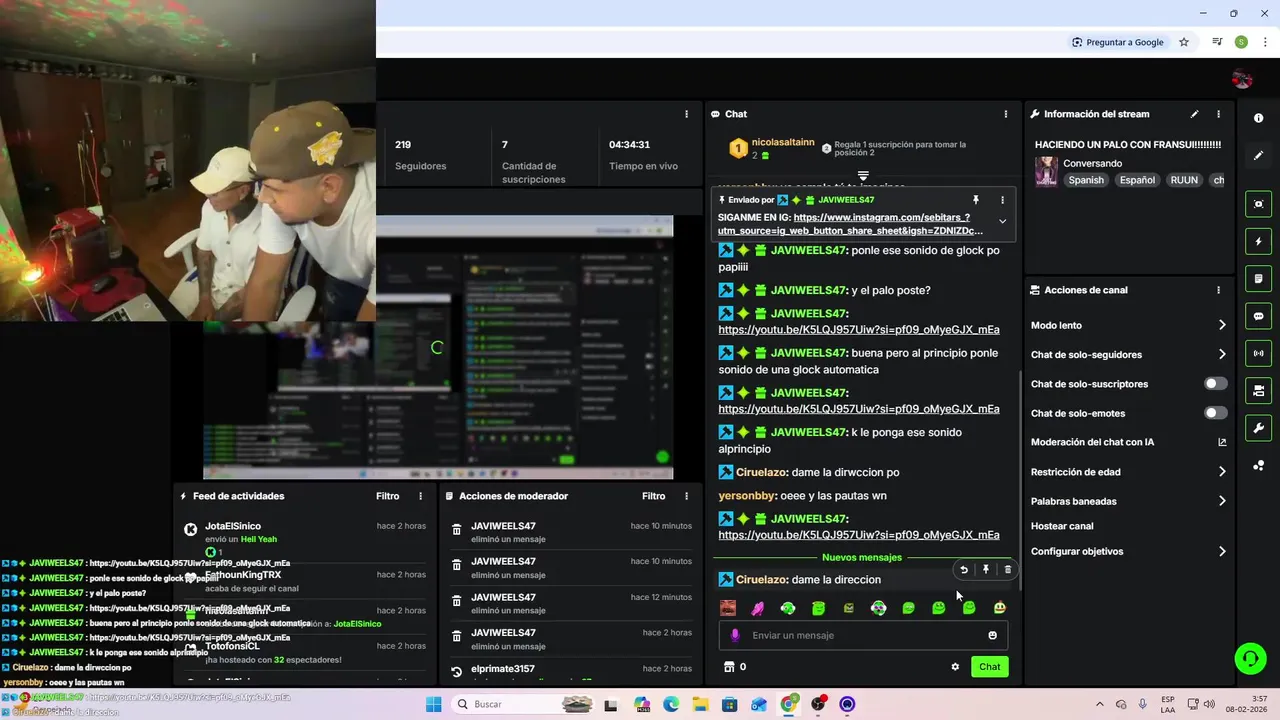Open Moderación del chat con IA
This screenshot has width=1280, height=720.
[x=1128, y=442]
